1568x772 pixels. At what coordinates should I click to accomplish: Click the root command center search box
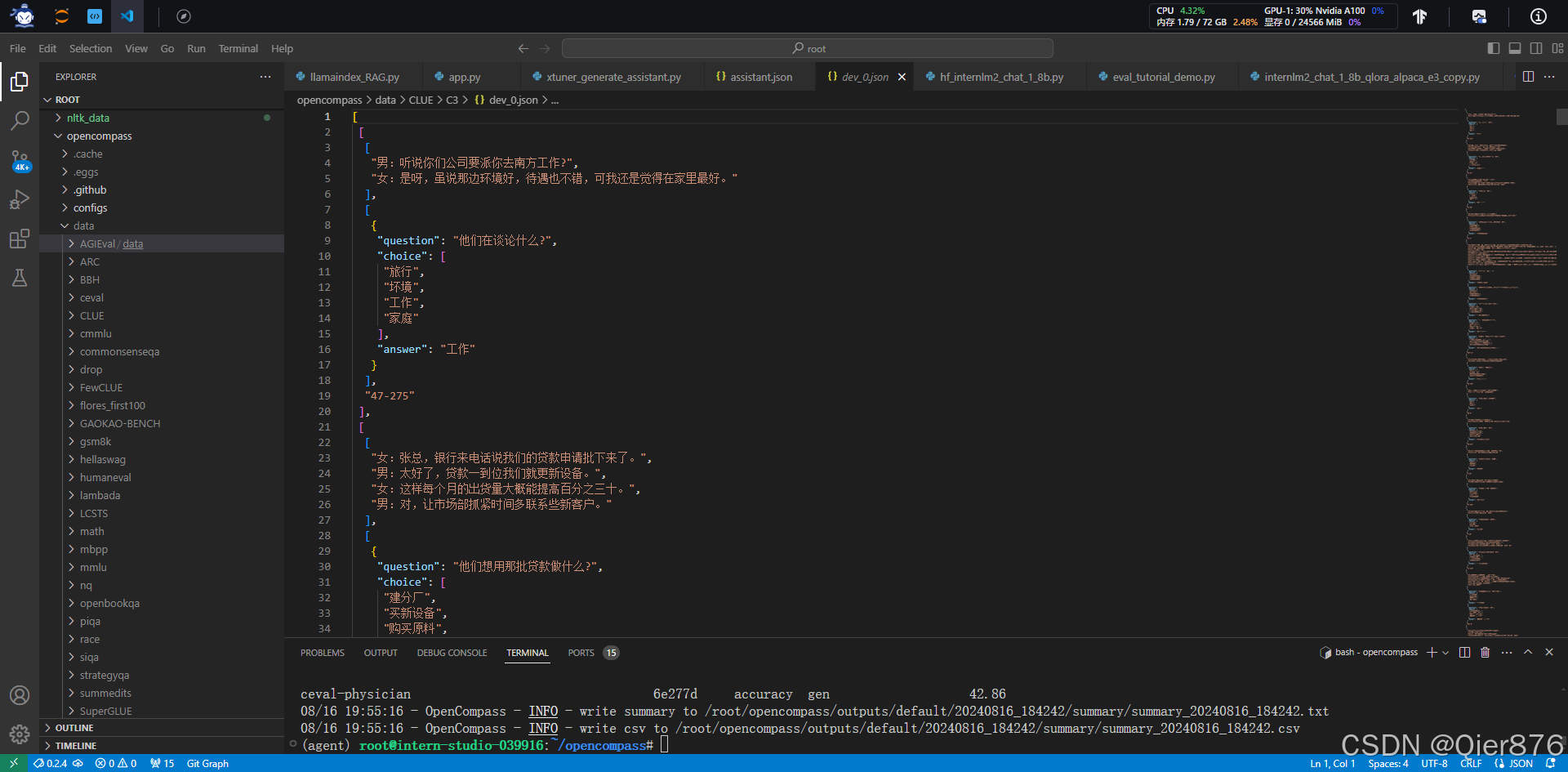(x=808, y=48)
